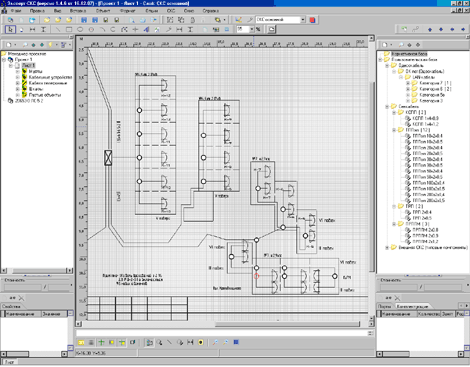Open the layer selection combo box arrow
Screen dimensions: 470x367
pyautogui.click(x=303, y=20)
